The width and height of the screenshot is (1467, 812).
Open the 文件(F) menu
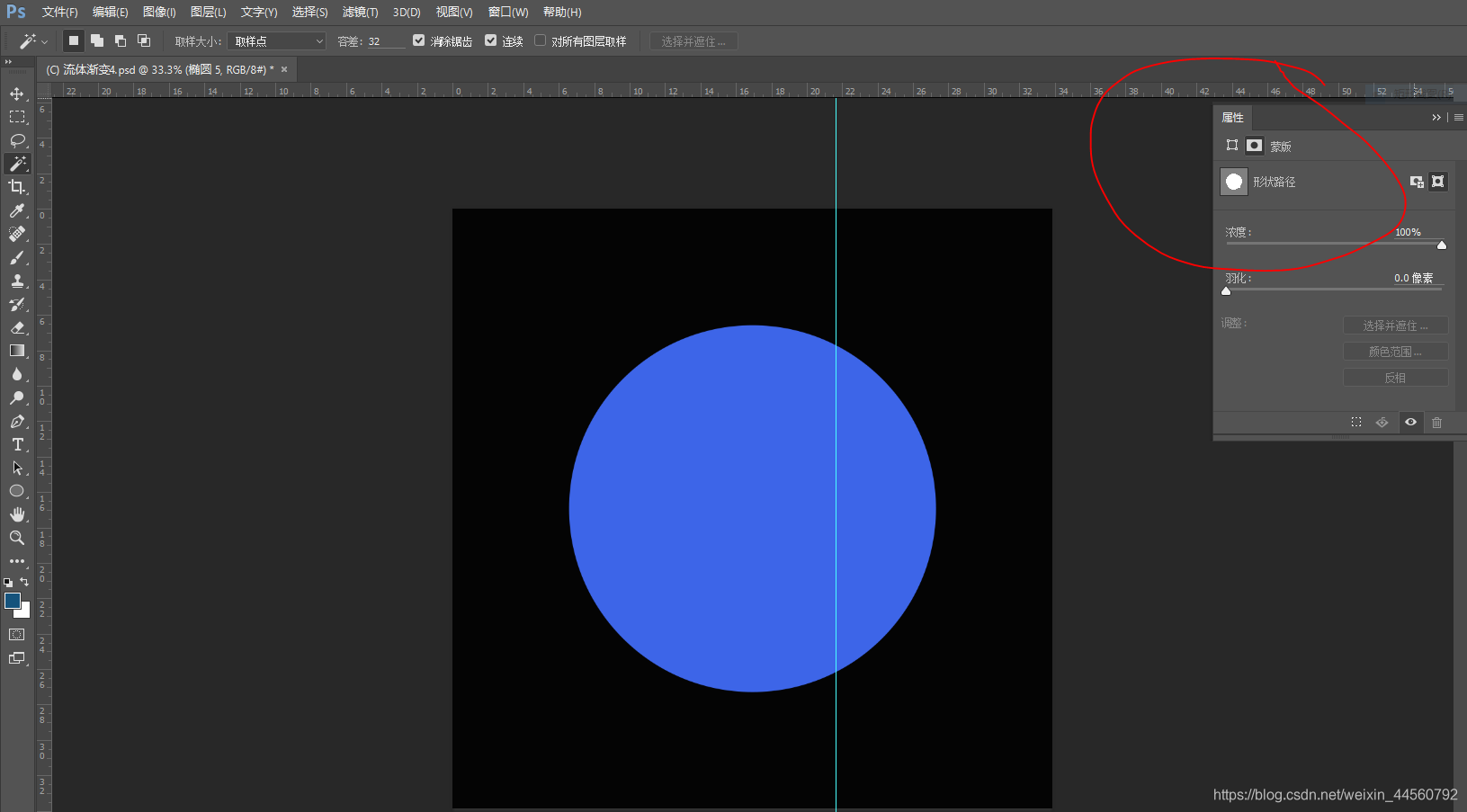(x=59, y=12)
